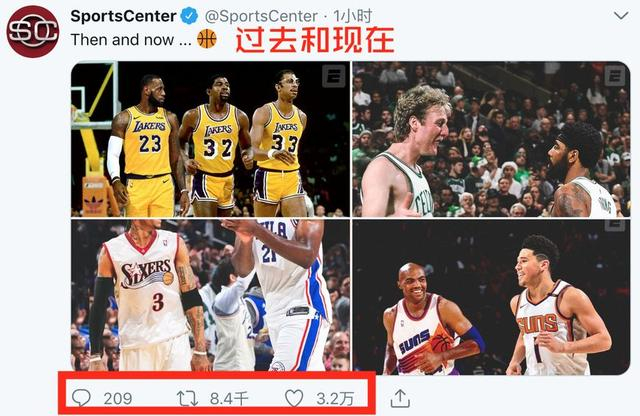
Task: Tap the share upload icon
Action: (400, 398)
